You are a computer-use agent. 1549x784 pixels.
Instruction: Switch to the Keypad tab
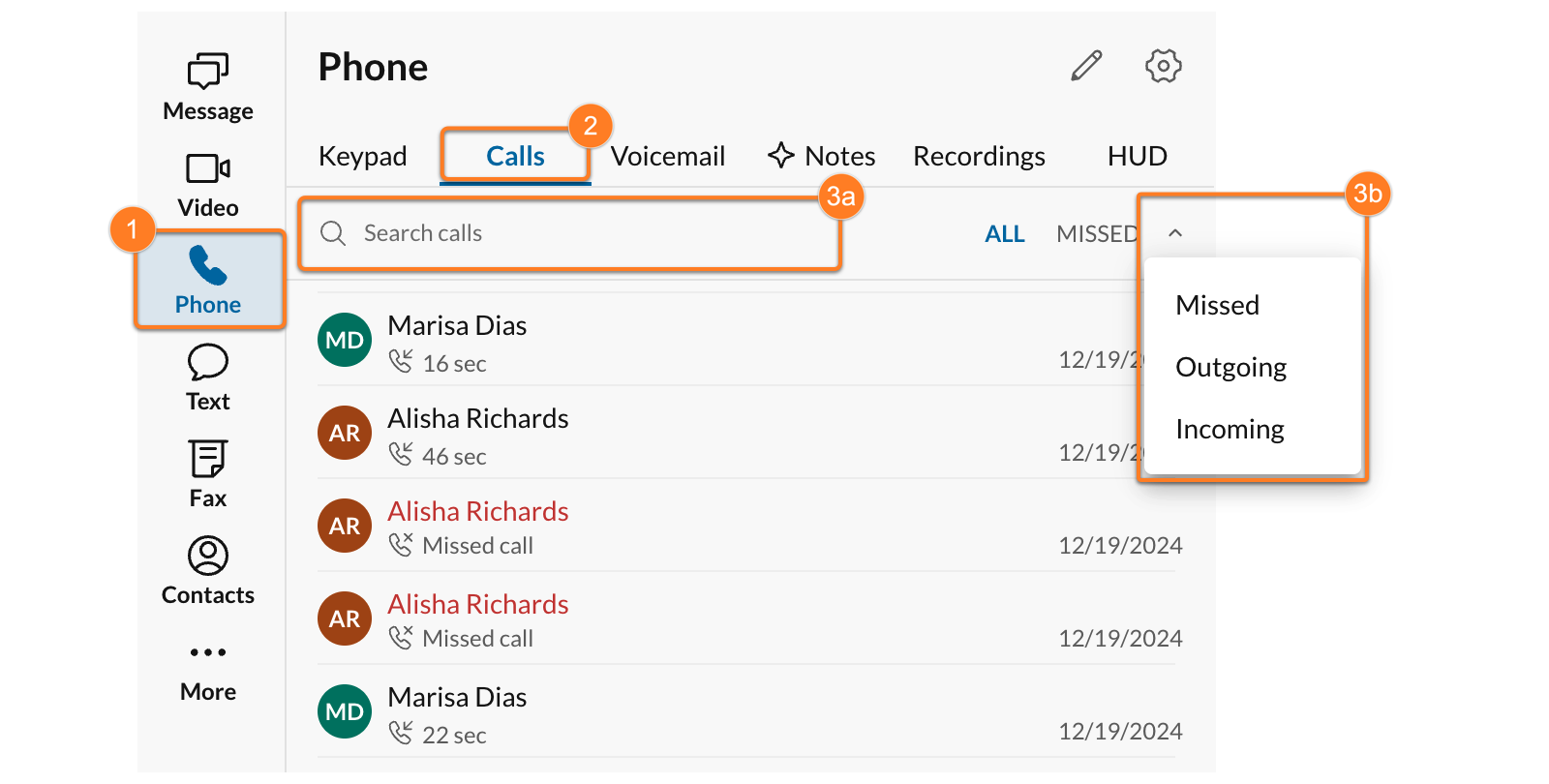click(363, 156)
